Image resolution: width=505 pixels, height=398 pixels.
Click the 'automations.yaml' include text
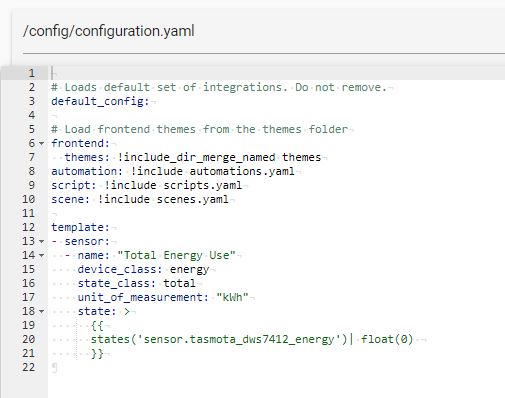click(x=242, y=171)
